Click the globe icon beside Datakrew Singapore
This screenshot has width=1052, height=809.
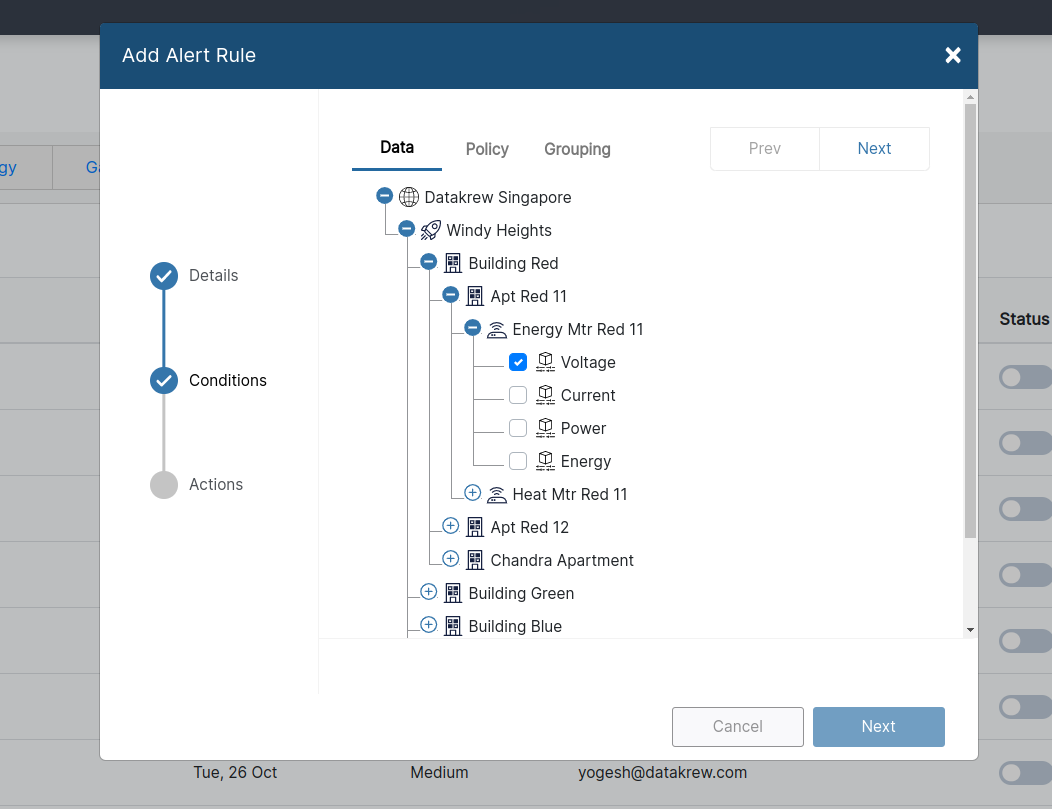[x=408, y=197]
